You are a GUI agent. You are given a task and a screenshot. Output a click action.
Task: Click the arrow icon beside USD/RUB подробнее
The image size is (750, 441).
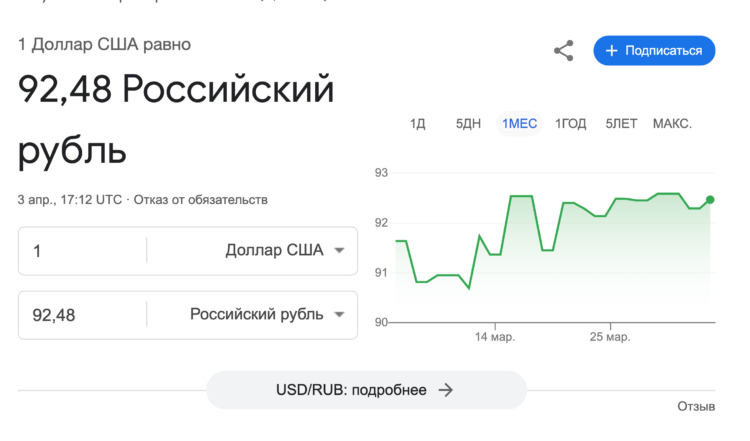coord(446,390)
